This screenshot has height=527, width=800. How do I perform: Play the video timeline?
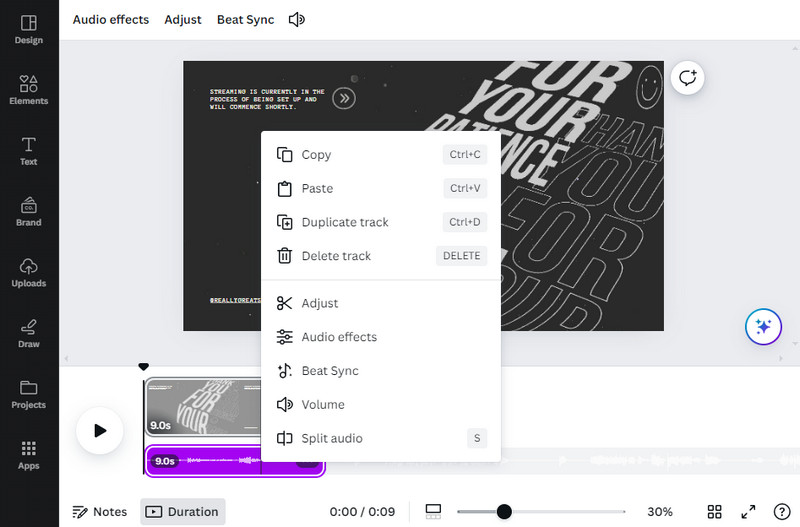[100, 431]
